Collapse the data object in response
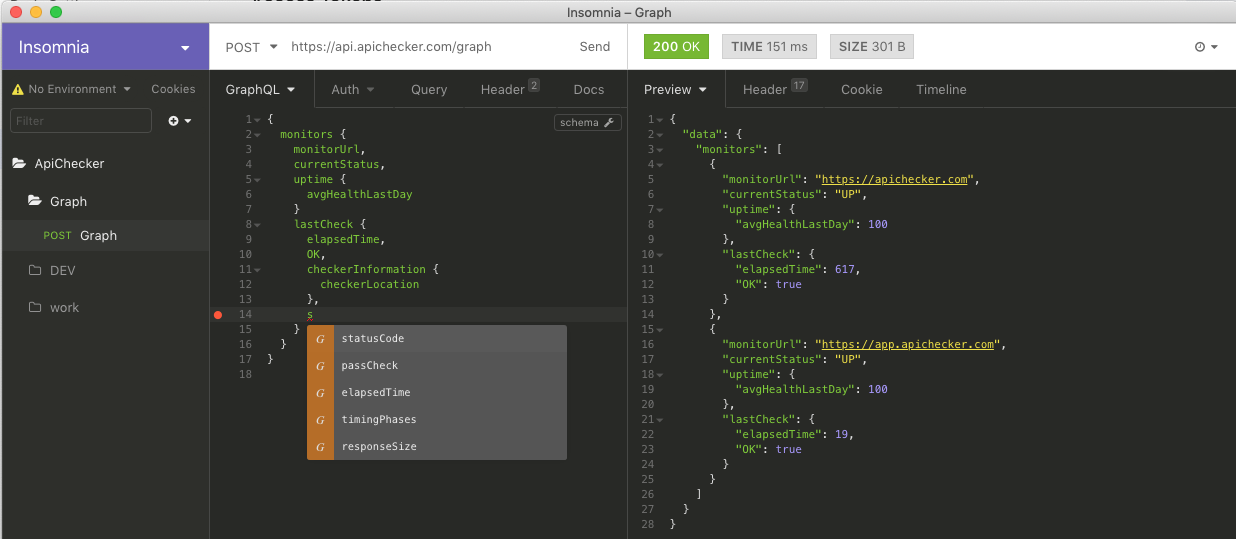The width and height of the screenshot is (1236, 539). tap(659, 135)
